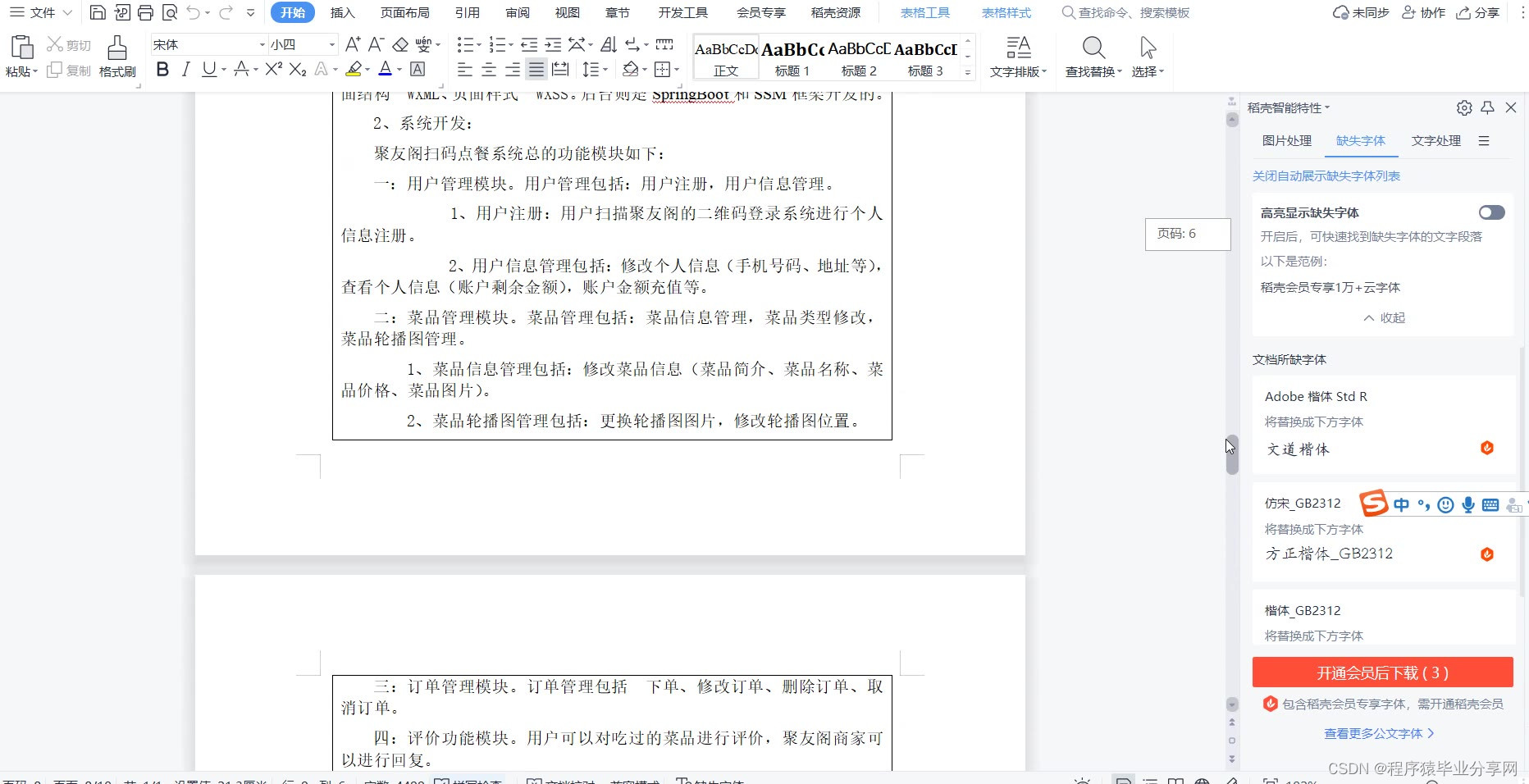Increase font size with A+ icon
The height and width of the screenshot is (784, 1529).
pyautogui.click(x=353, y=44)
